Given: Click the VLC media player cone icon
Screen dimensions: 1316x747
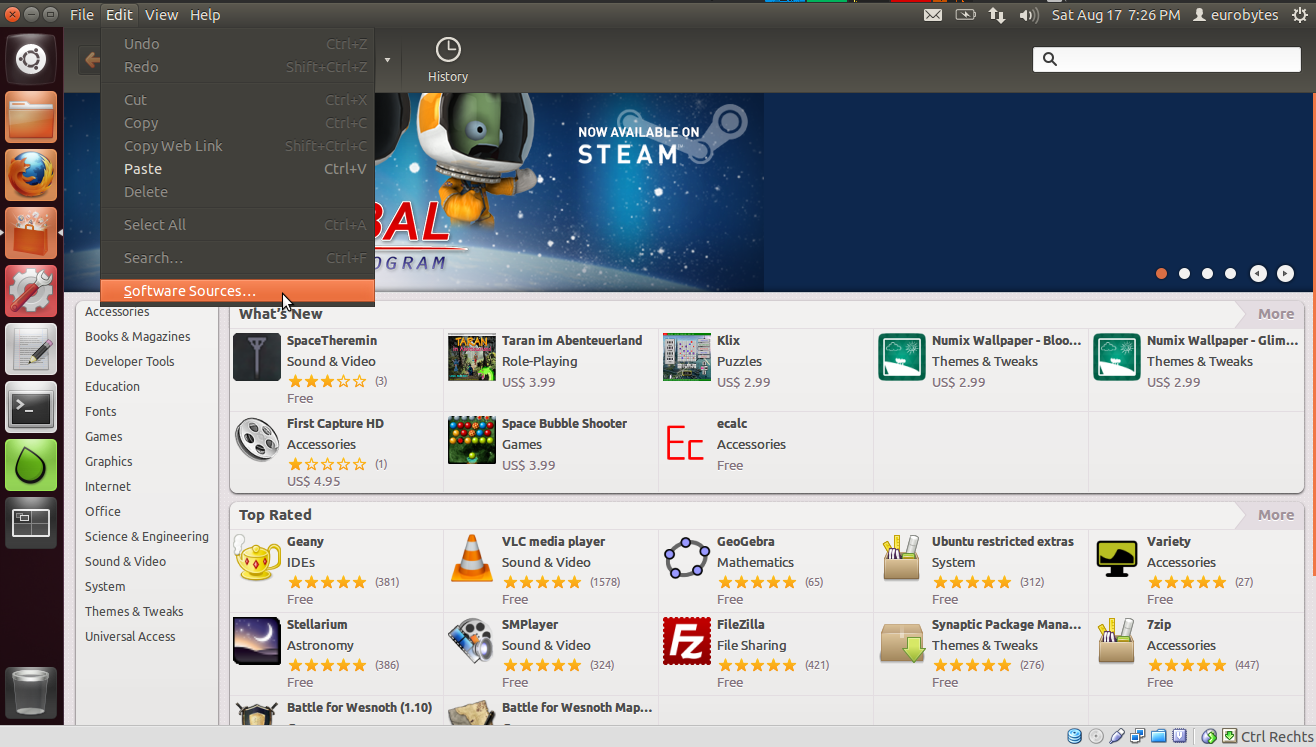Looking at the screenshot, I should point(472,559).
